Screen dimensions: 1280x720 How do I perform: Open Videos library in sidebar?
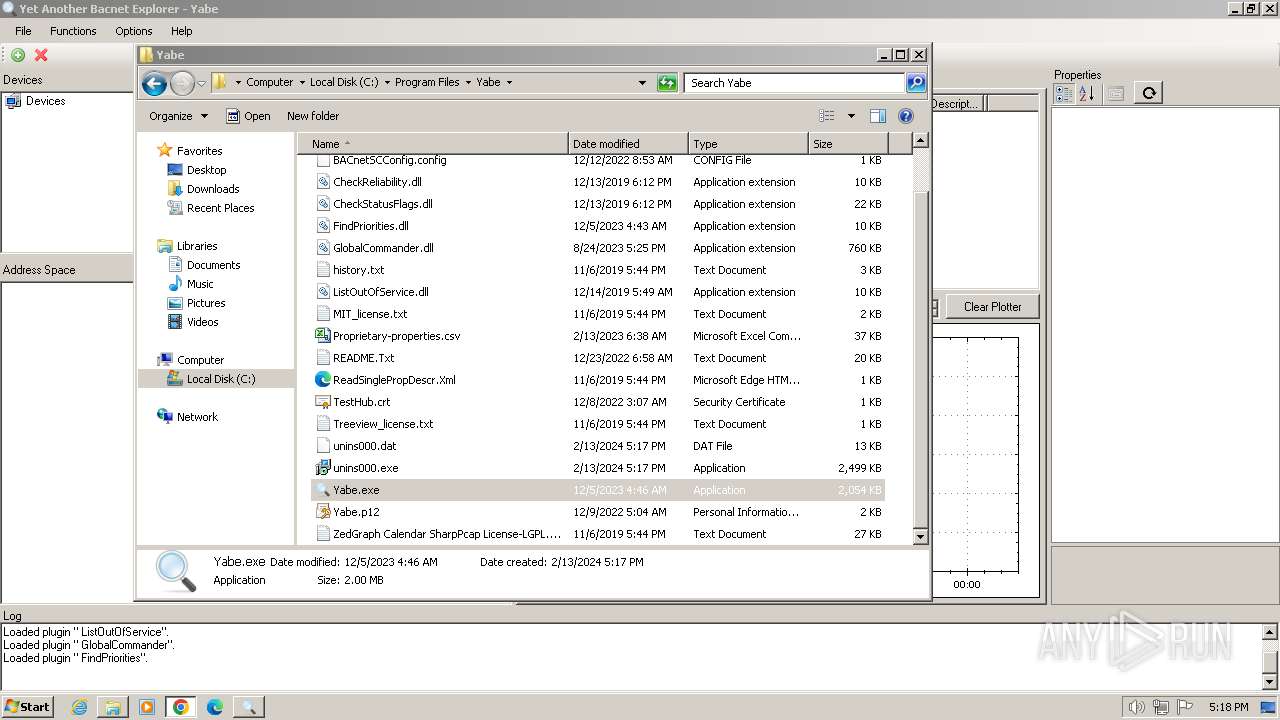(202, 322)
